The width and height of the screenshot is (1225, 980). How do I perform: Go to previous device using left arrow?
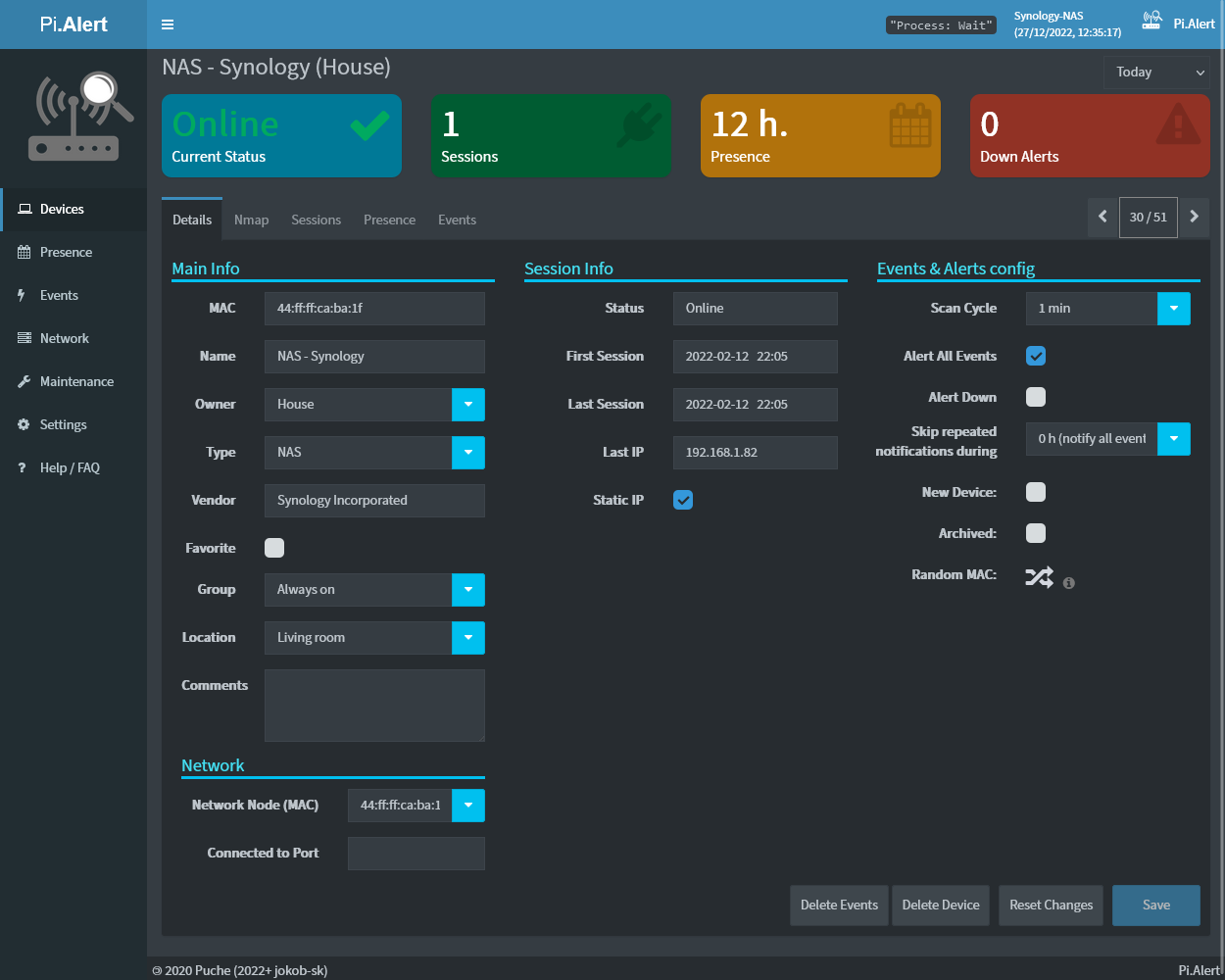coord(1102,217)
